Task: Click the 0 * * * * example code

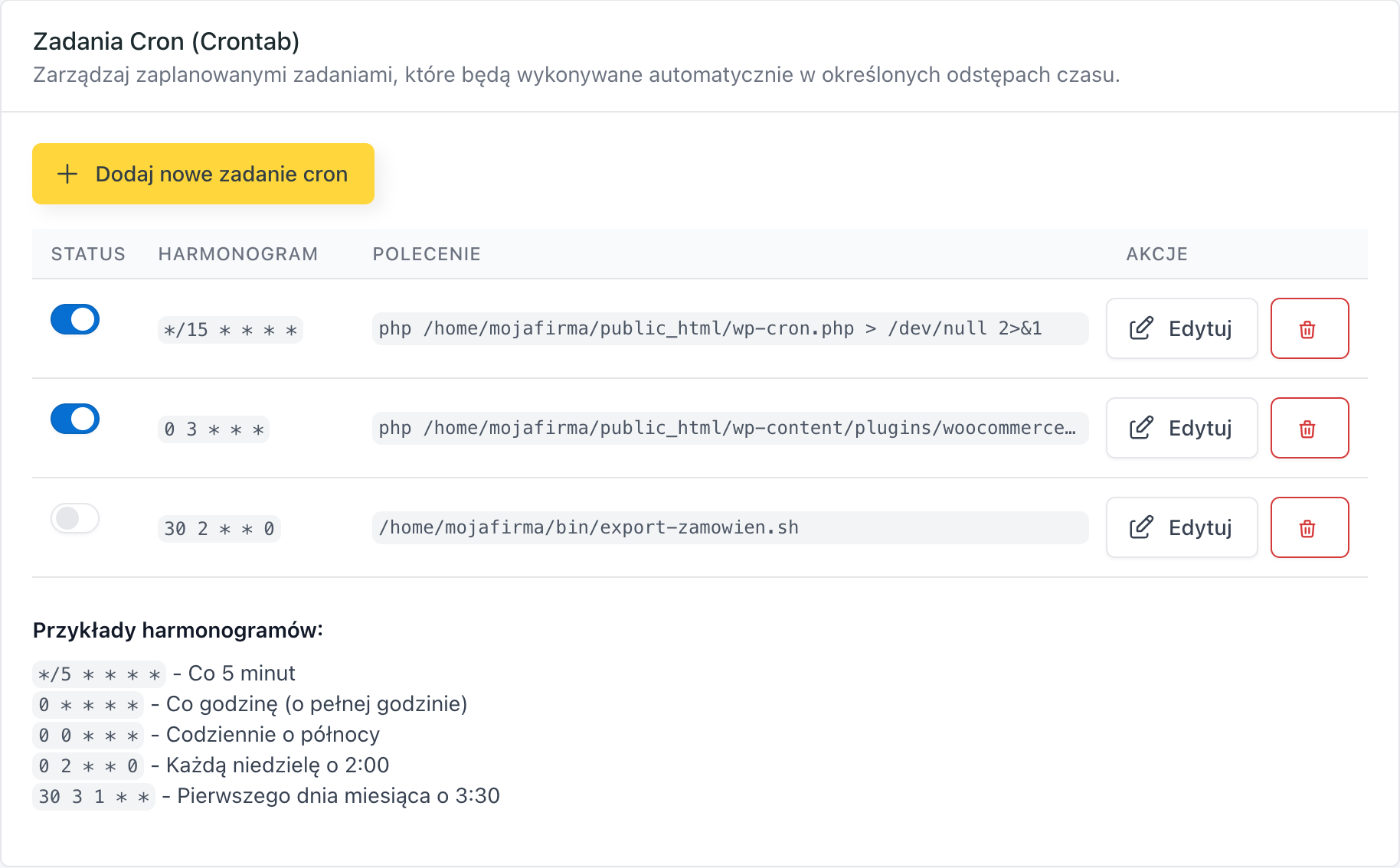Action: pyautogui.click(x=88, y=705)
